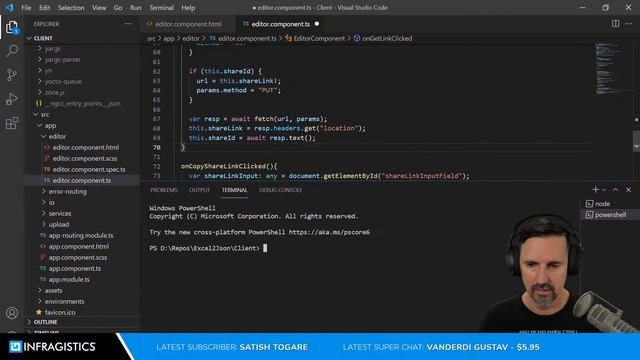The width and height of the screenshot is (640, 360).
Task: Open the Search view in activity bar
Action: pyautogui.click(x=12, y=51)
